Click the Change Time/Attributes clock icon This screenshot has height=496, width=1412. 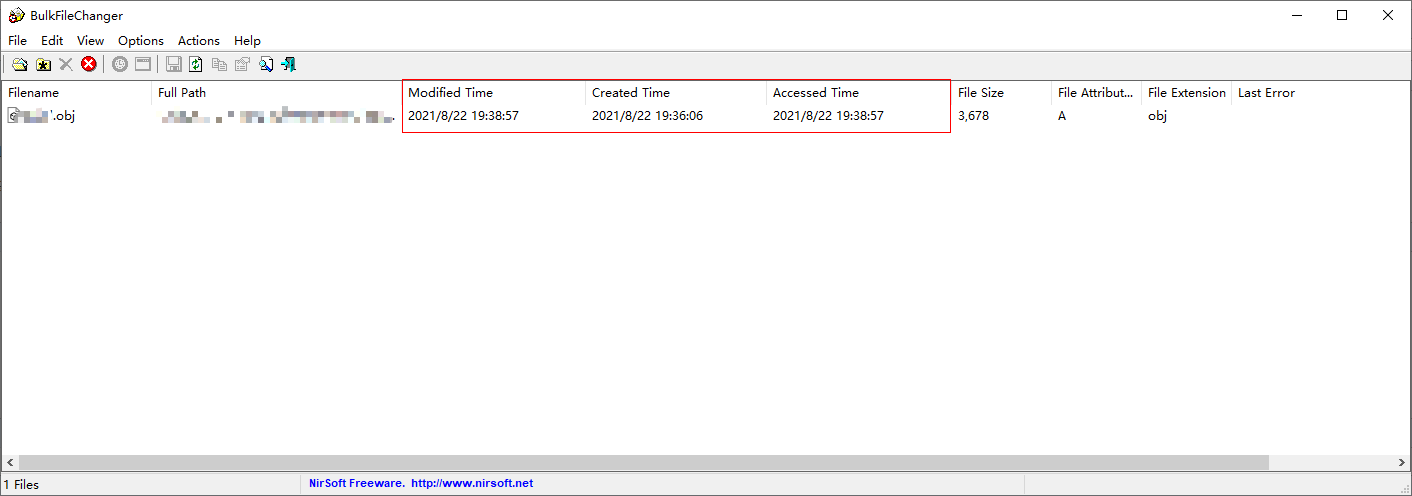click(120, 64)
